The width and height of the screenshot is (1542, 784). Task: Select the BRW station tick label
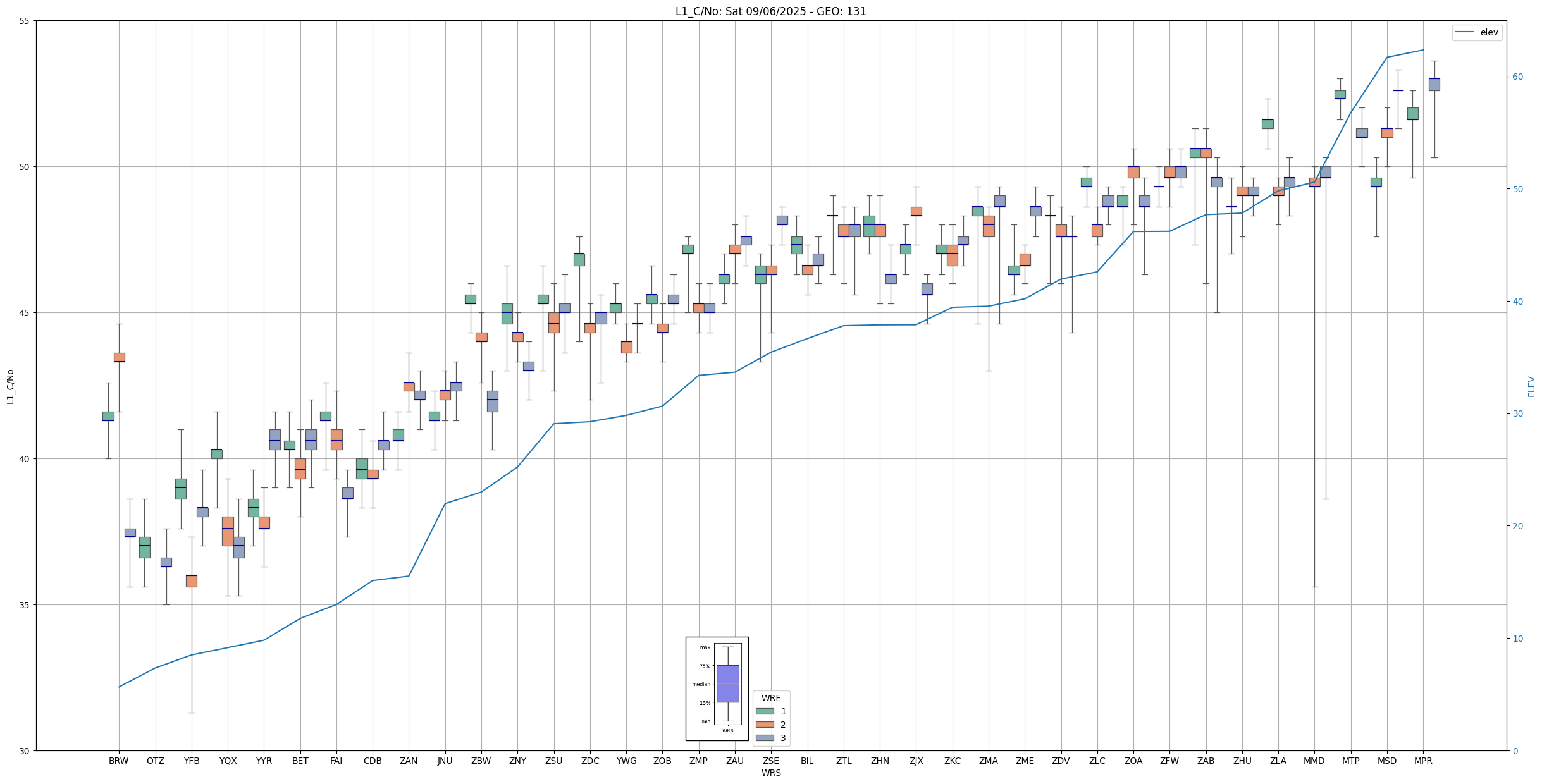(x=118, y=761)
